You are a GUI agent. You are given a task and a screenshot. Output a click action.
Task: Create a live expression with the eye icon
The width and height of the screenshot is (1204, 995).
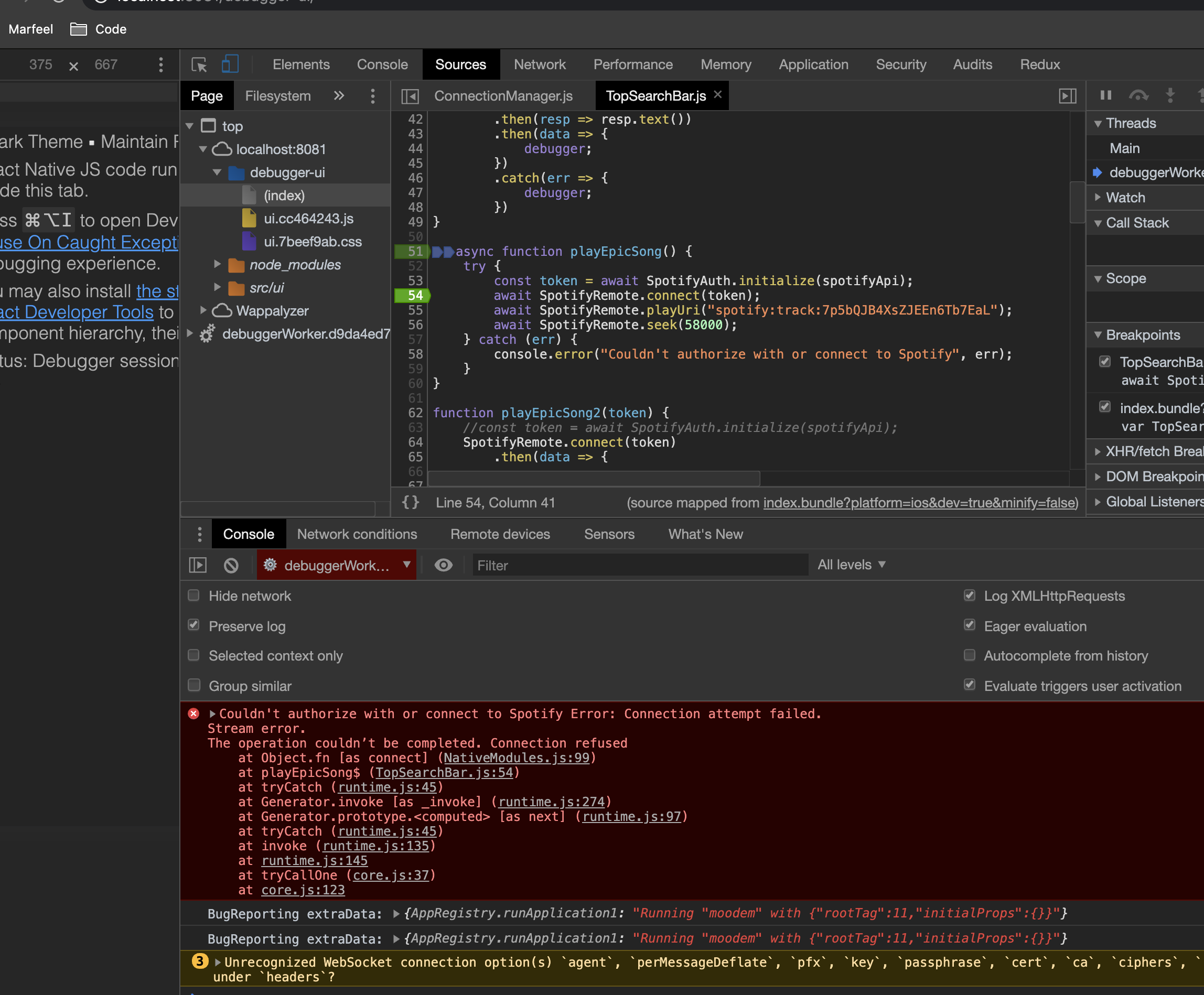[x=443, y=565]
